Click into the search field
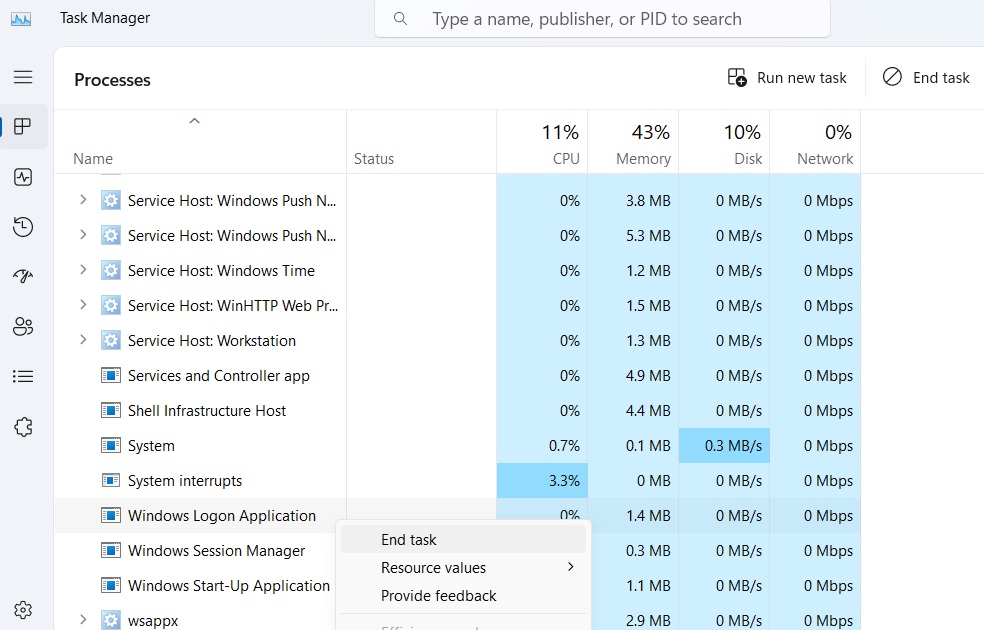This screenshot has height=630, width=984. [x=602, y=19]
